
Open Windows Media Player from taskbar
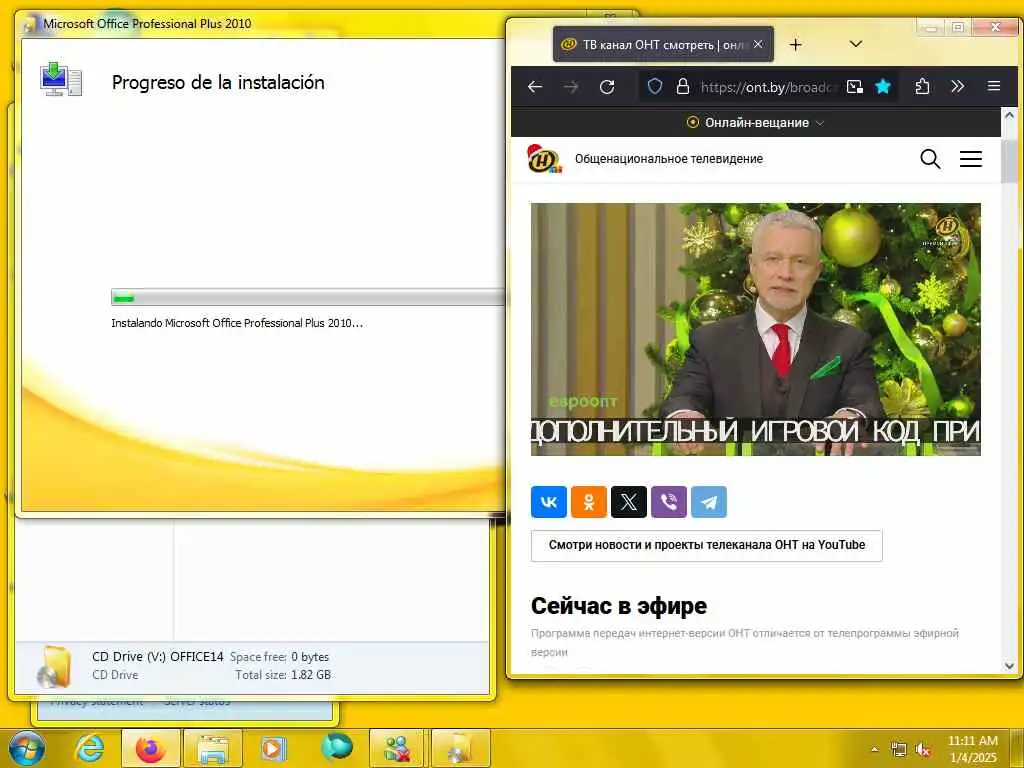pos(274,748)
